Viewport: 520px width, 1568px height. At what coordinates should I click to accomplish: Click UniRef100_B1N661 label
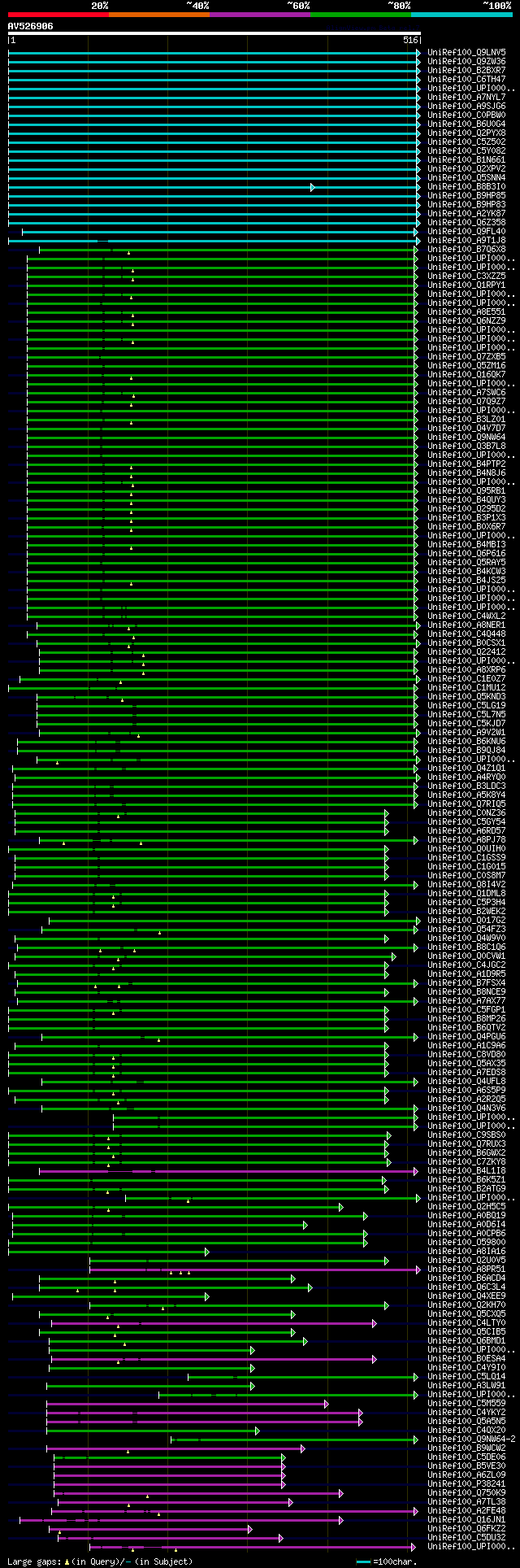466,159
